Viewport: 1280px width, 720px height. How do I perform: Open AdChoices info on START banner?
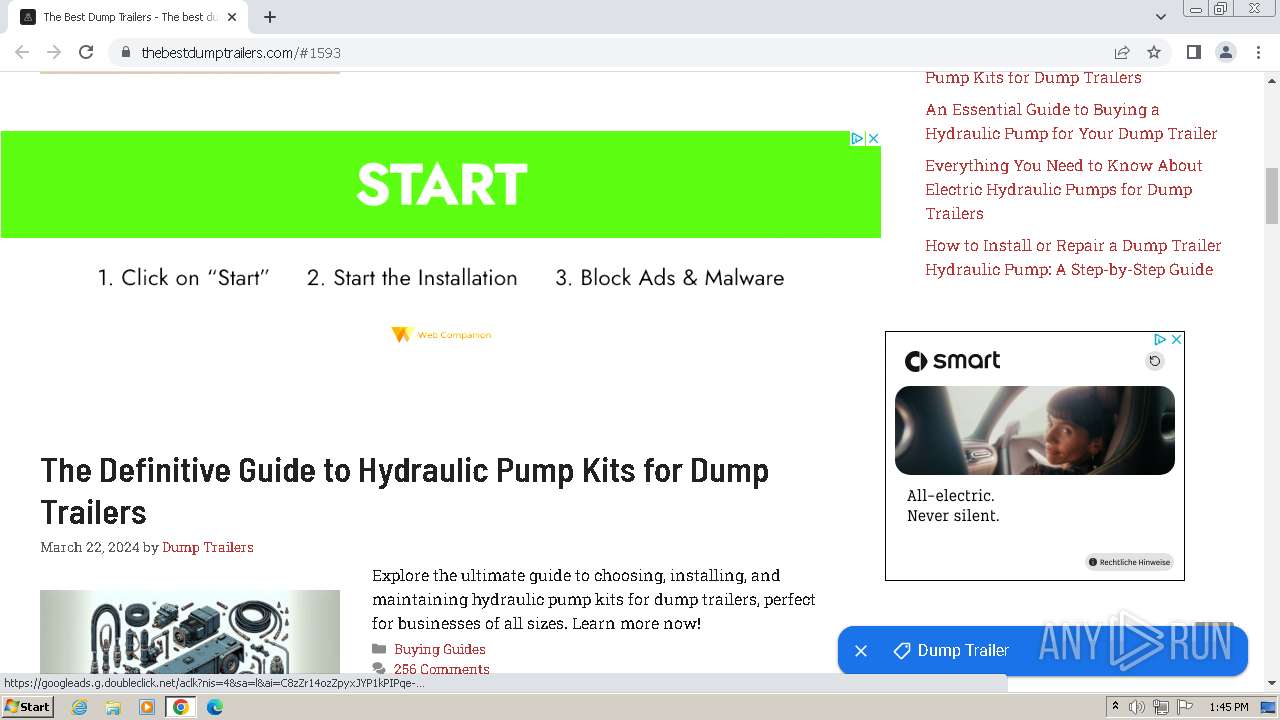tap(857, 138)
